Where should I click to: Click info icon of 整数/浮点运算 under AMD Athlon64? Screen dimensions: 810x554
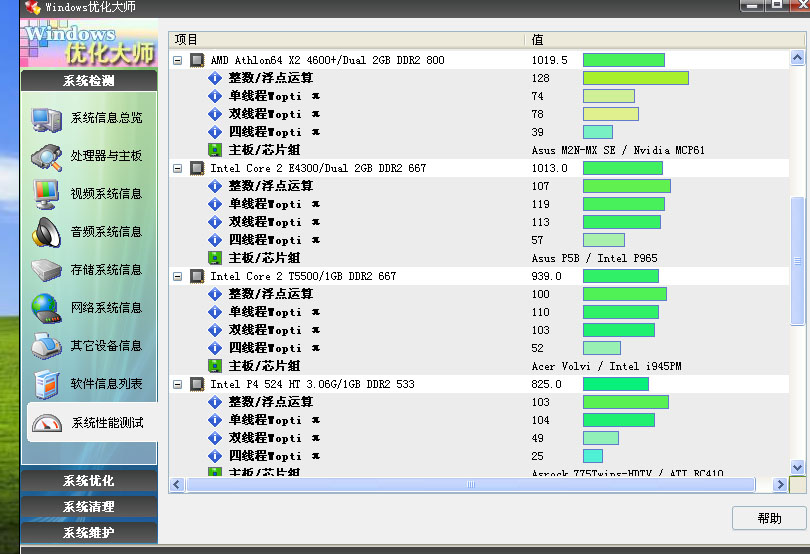click(215, 79)
